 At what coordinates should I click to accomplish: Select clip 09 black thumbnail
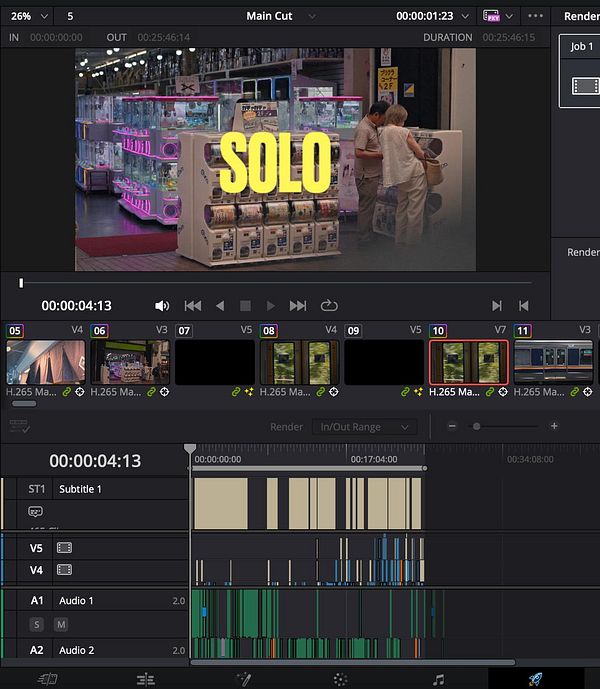coord(384,362)
